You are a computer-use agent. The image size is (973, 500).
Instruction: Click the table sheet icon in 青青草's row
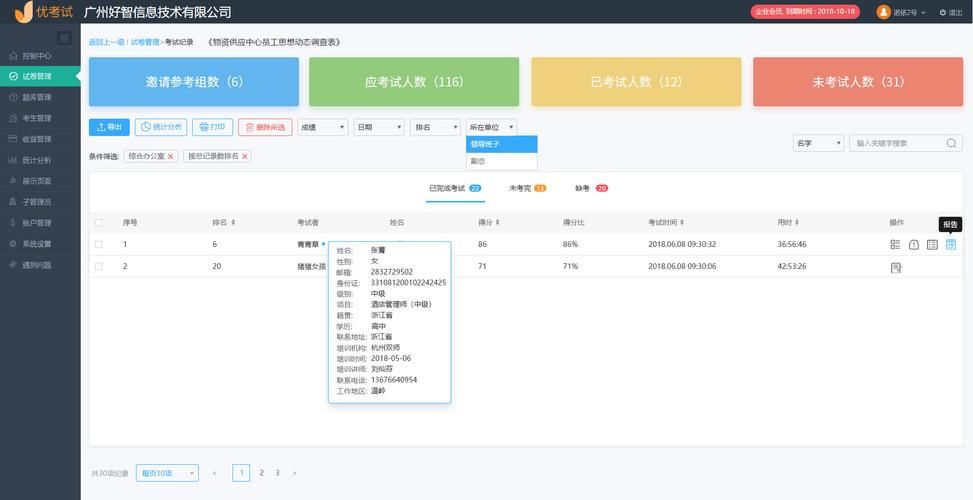click(932, 244)
